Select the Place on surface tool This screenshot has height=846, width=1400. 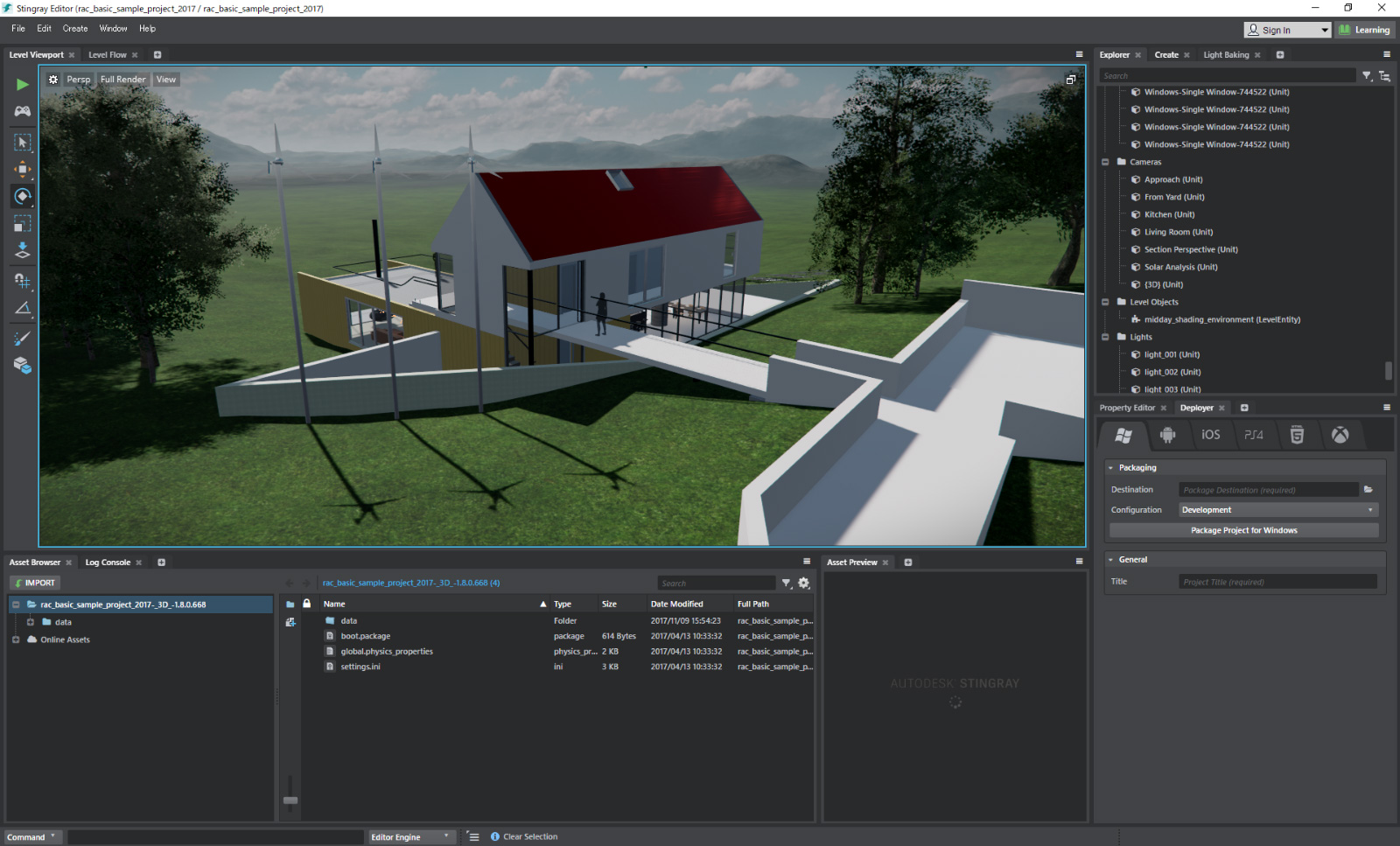[x=23, y=251]
